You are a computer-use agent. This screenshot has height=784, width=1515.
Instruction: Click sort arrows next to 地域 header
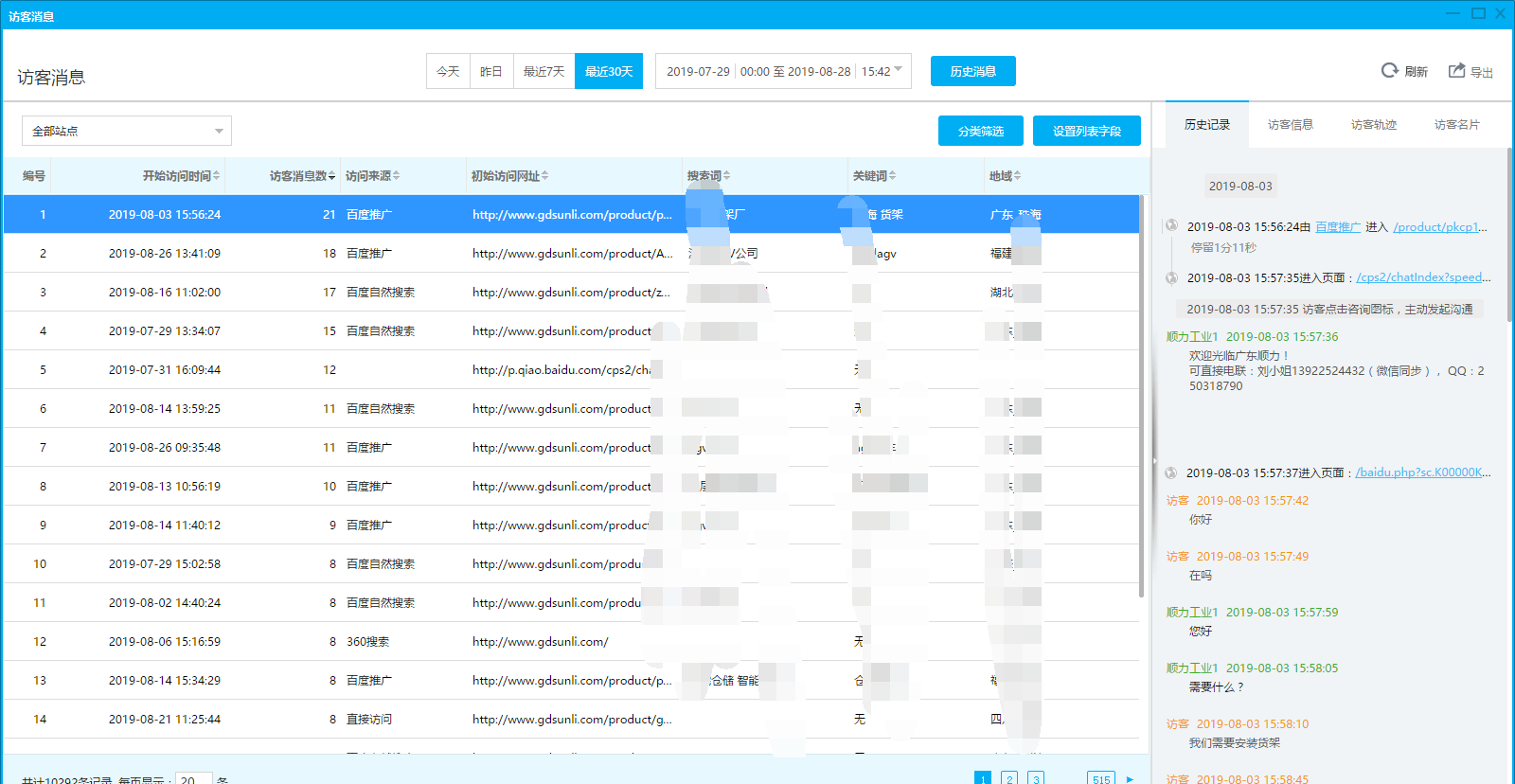click(x=1017, y=176)
